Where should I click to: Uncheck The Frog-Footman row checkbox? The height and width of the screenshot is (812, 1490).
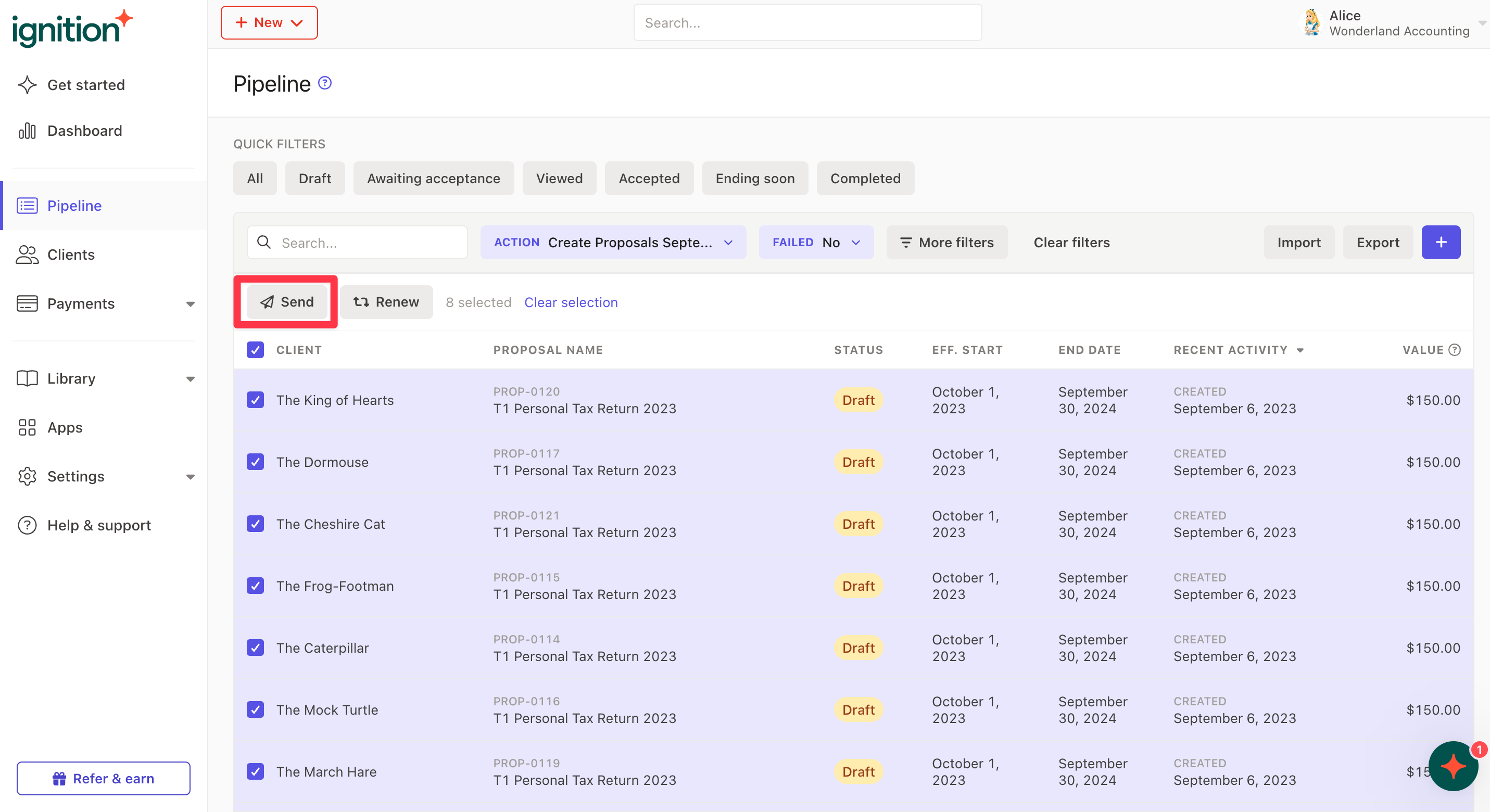[x=255, y=586]
